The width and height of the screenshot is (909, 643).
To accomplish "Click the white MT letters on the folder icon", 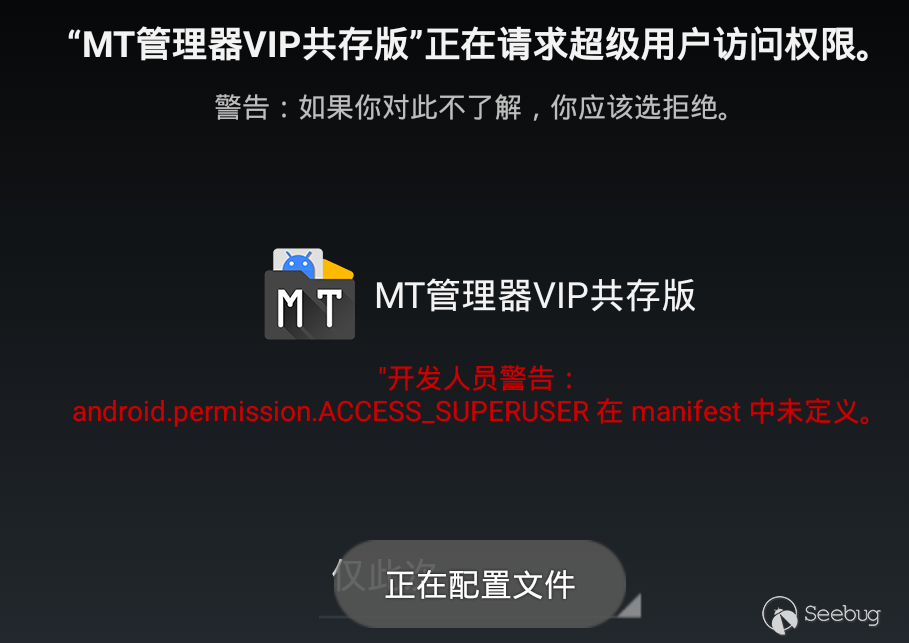I will click(309, 308).
